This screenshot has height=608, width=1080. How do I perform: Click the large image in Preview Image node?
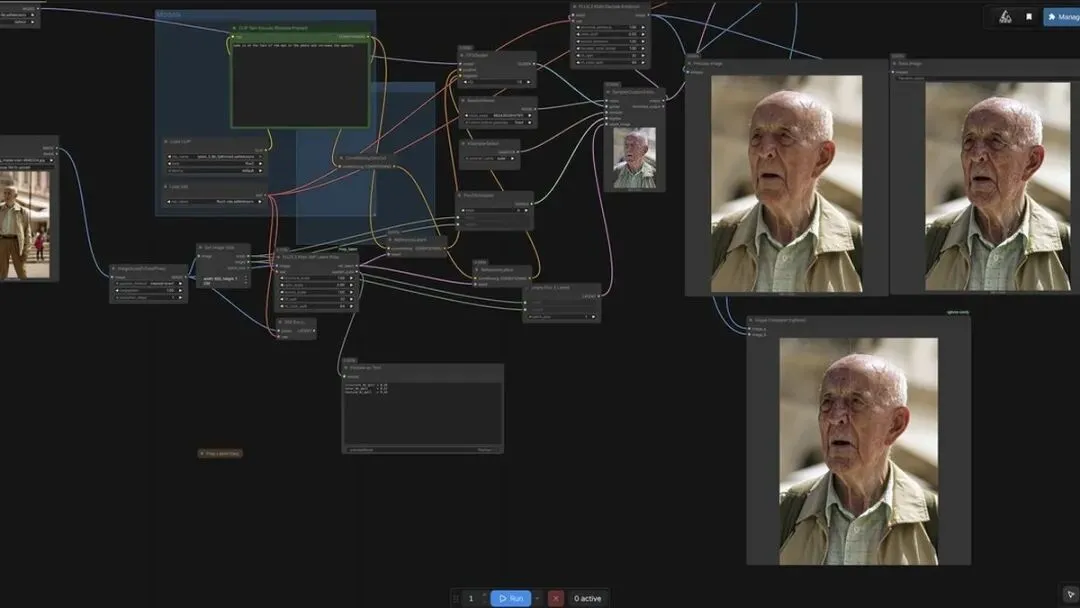coord(786,183)
